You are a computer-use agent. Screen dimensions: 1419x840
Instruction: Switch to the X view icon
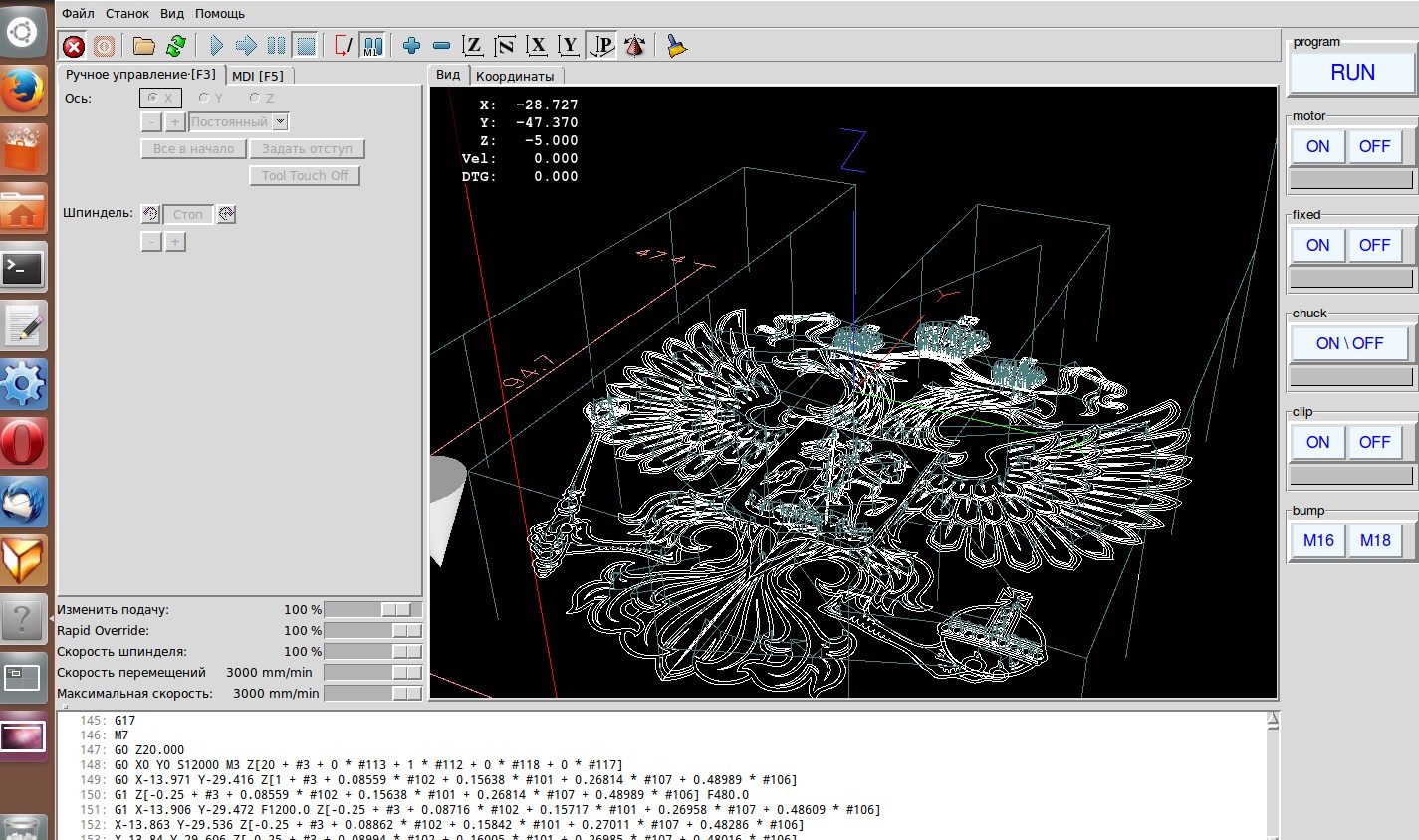click(538, 46)
